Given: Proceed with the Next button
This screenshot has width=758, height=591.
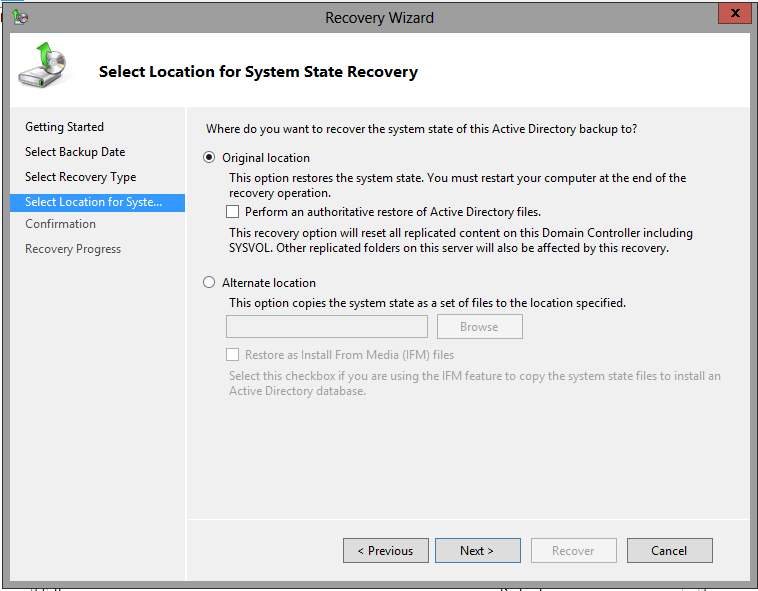Looking at the screenshot, I should click(478, 550).
